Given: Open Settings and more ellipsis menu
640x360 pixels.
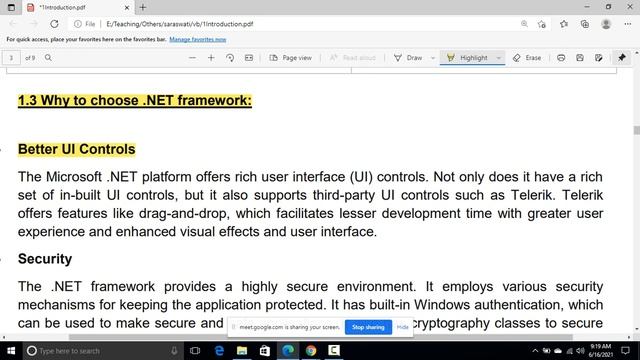Looking at the screenshot, I should pyautogui.click(x=628, y=24).
